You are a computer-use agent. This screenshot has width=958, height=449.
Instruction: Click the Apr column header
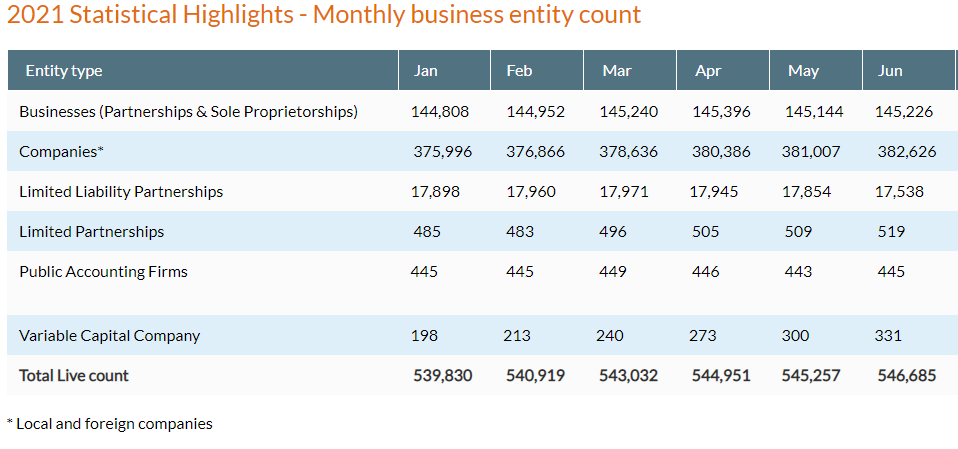tap(708, 71)
